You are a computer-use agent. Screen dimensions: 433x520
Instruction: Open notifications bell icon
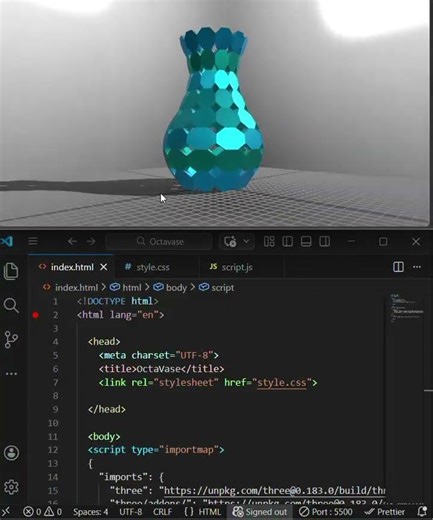[422, 512]
